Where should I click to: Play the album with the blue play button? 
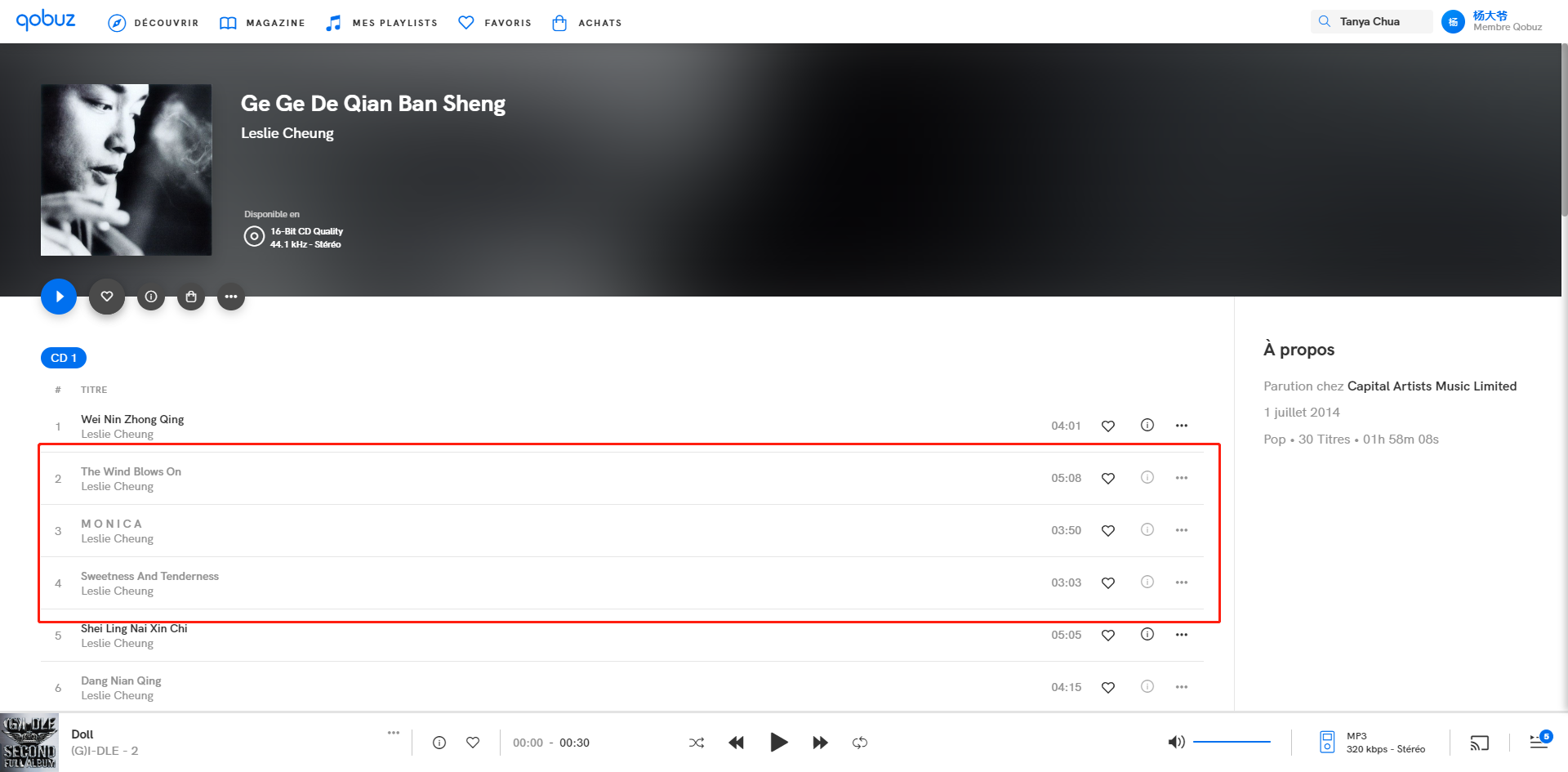pos(59,297)
